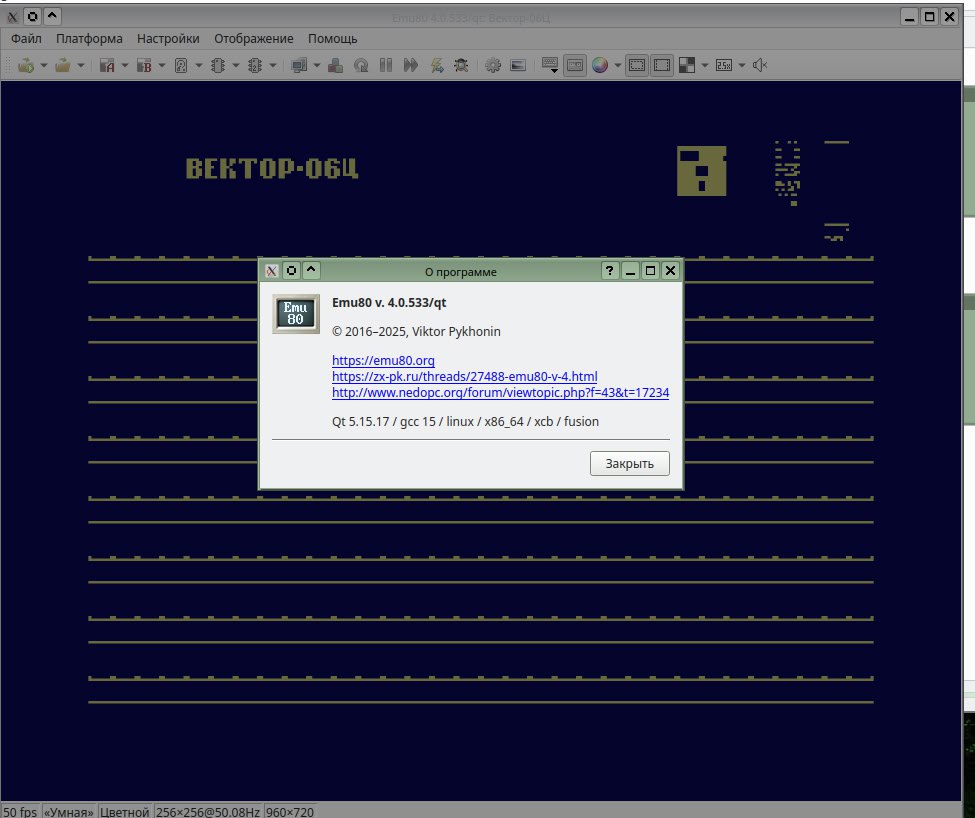Click the floppy disk B icon

pos(144,66)
